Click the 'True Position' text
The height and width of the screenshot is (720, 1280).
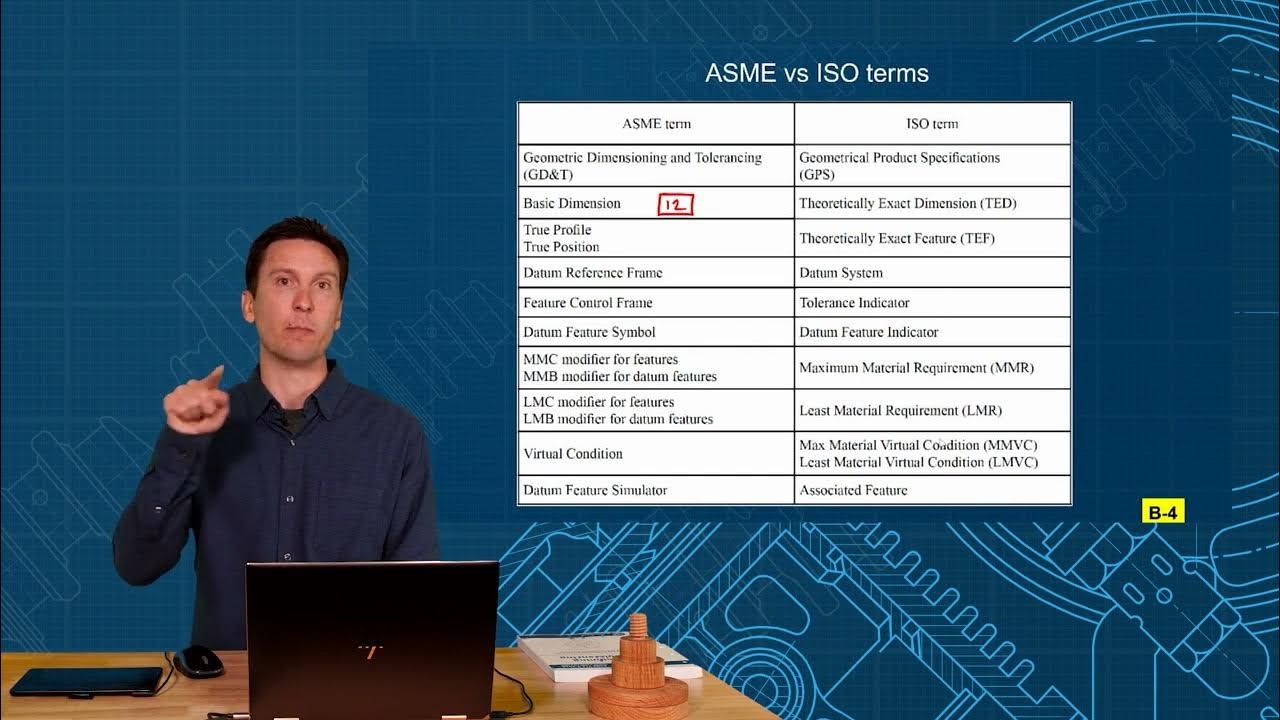[x=561, y=247]
